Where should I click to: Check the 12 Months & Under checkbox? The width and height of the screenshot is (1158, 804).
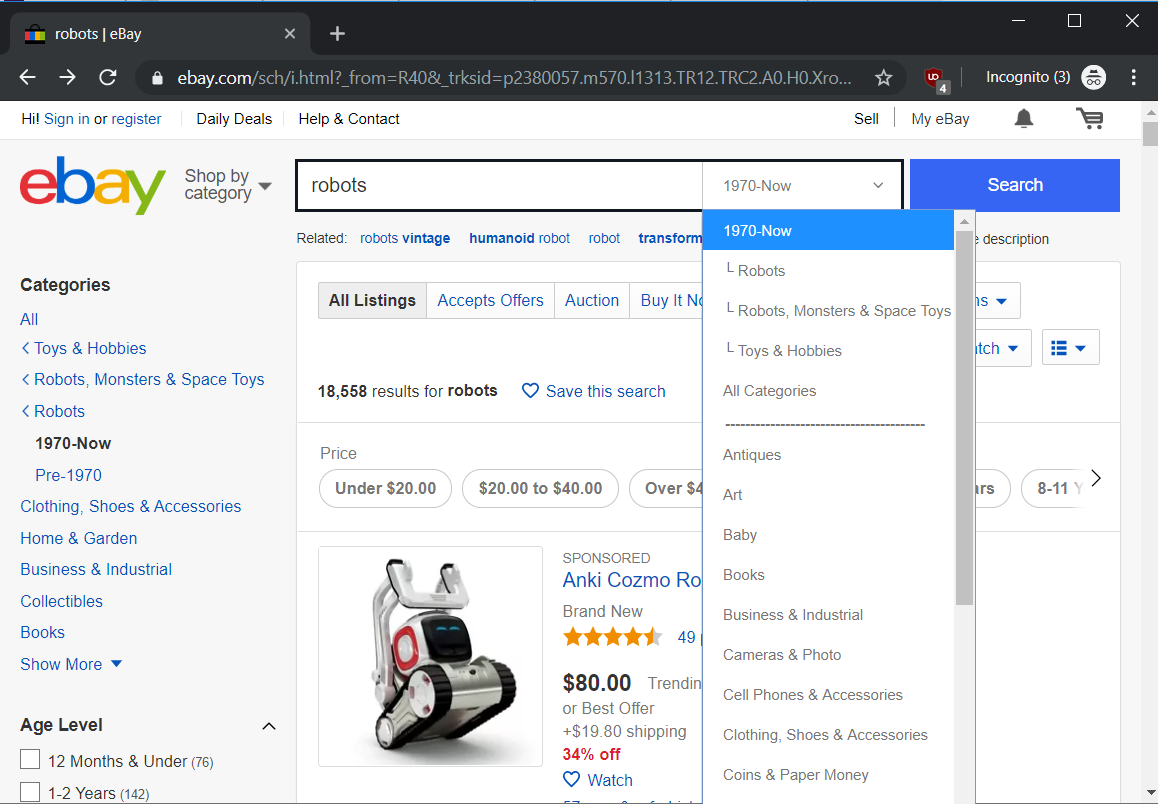click(30, 760)
